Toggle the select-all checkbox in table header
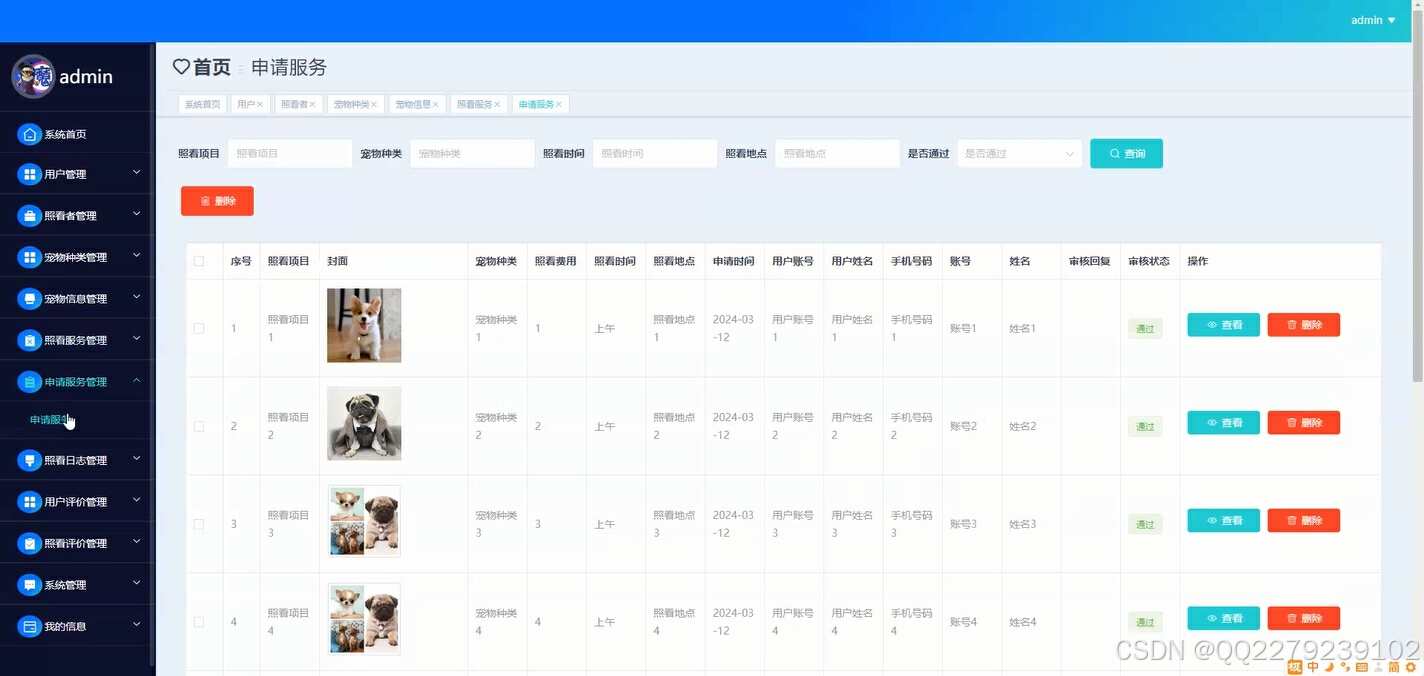 point(198,260)
